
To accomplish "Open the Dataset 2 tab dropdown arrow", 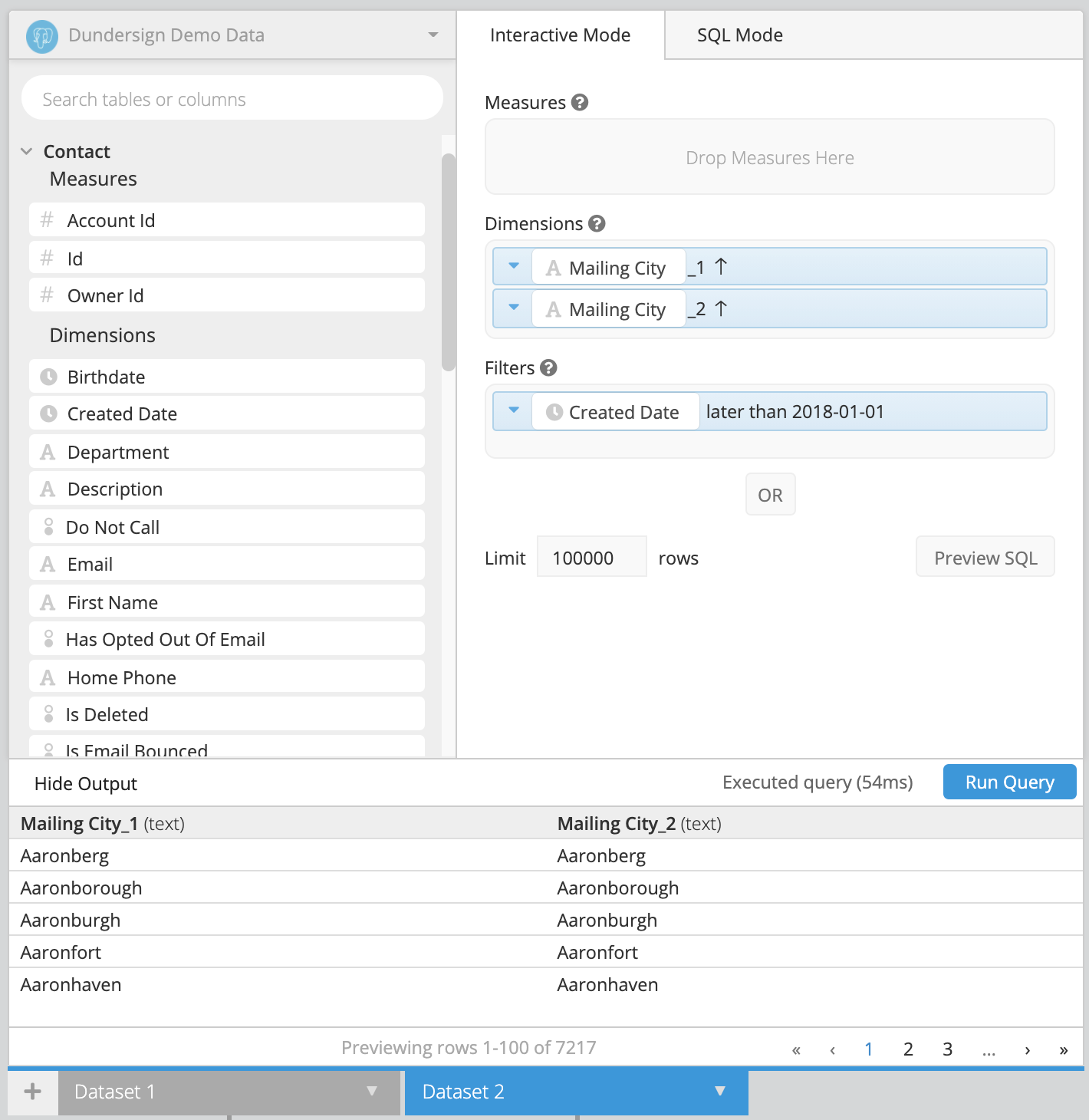I will (720, 1091).
